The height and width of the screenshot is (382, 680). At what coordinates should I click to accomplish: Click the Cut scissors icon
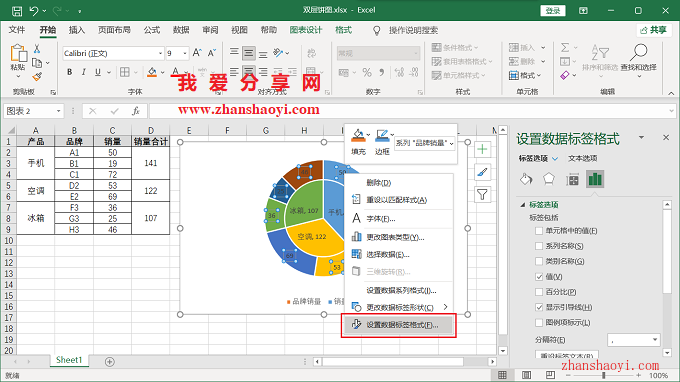pyautogui.click(x=37, y=49)
